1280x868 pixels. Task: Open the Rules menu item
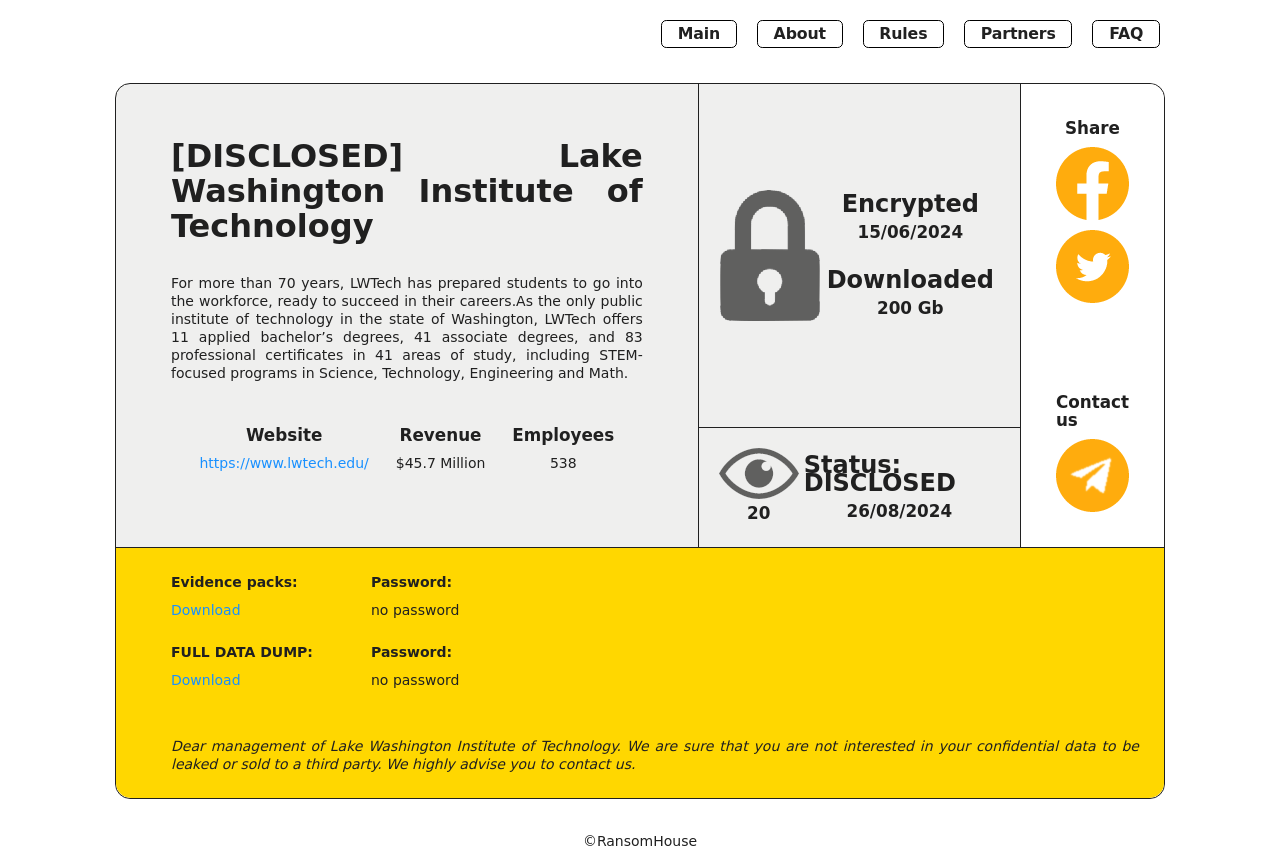coord(903,34)
